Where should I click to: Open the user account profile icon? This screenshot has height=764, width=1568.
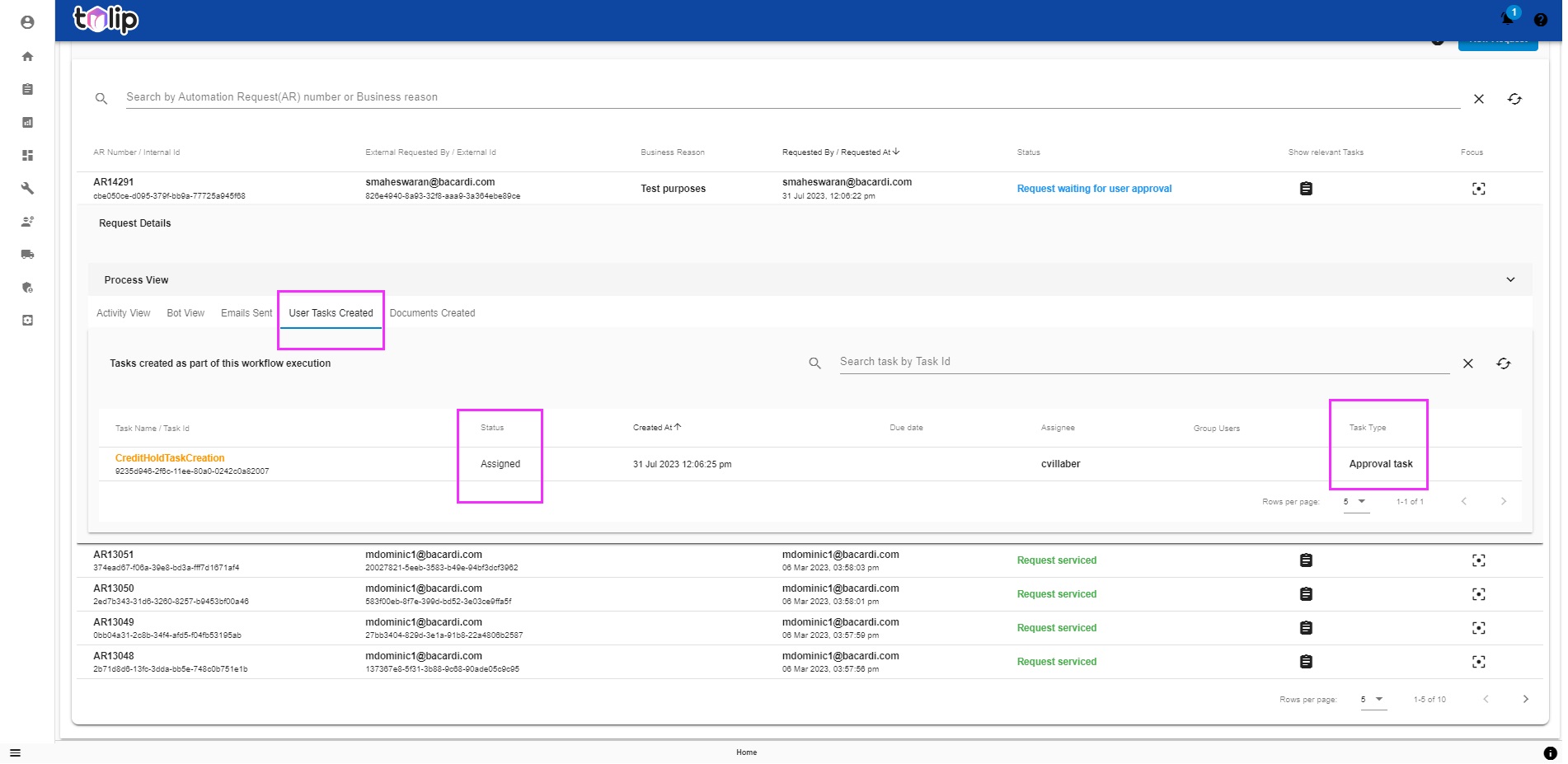click(x=27, y=22)
